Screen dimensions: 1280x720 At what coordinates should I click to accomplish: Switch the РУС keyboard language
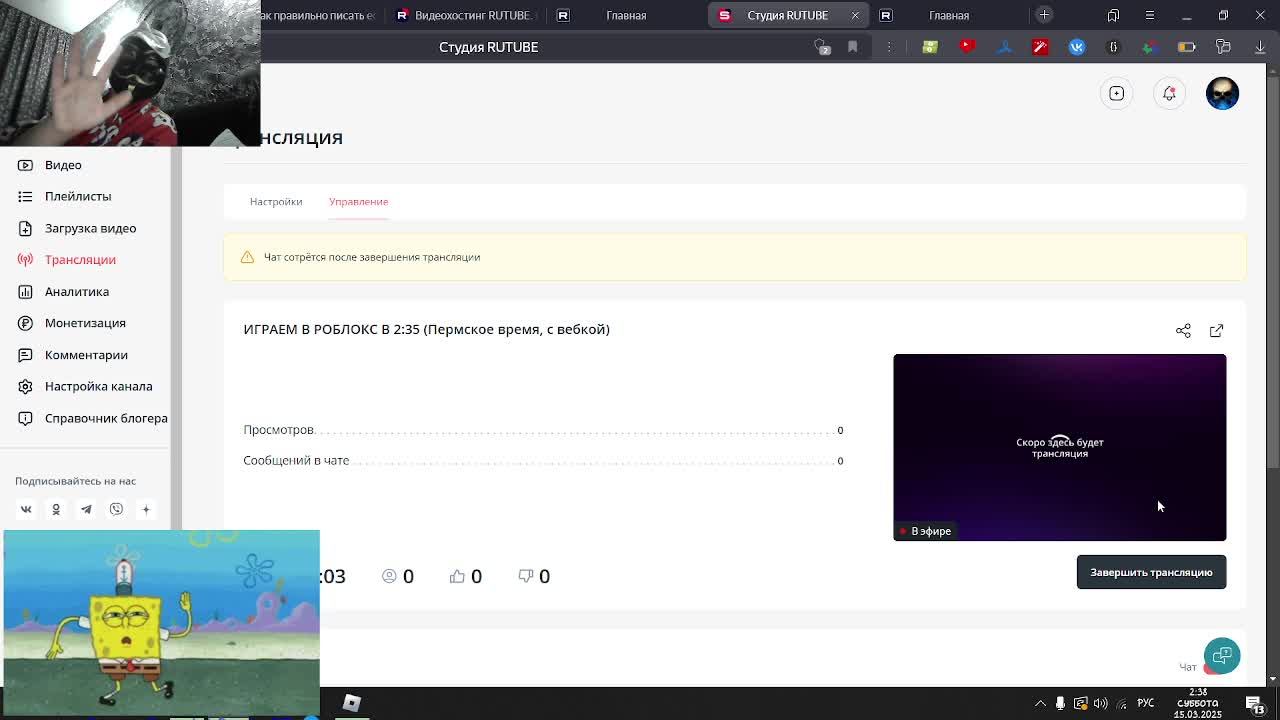[1146, 703]
